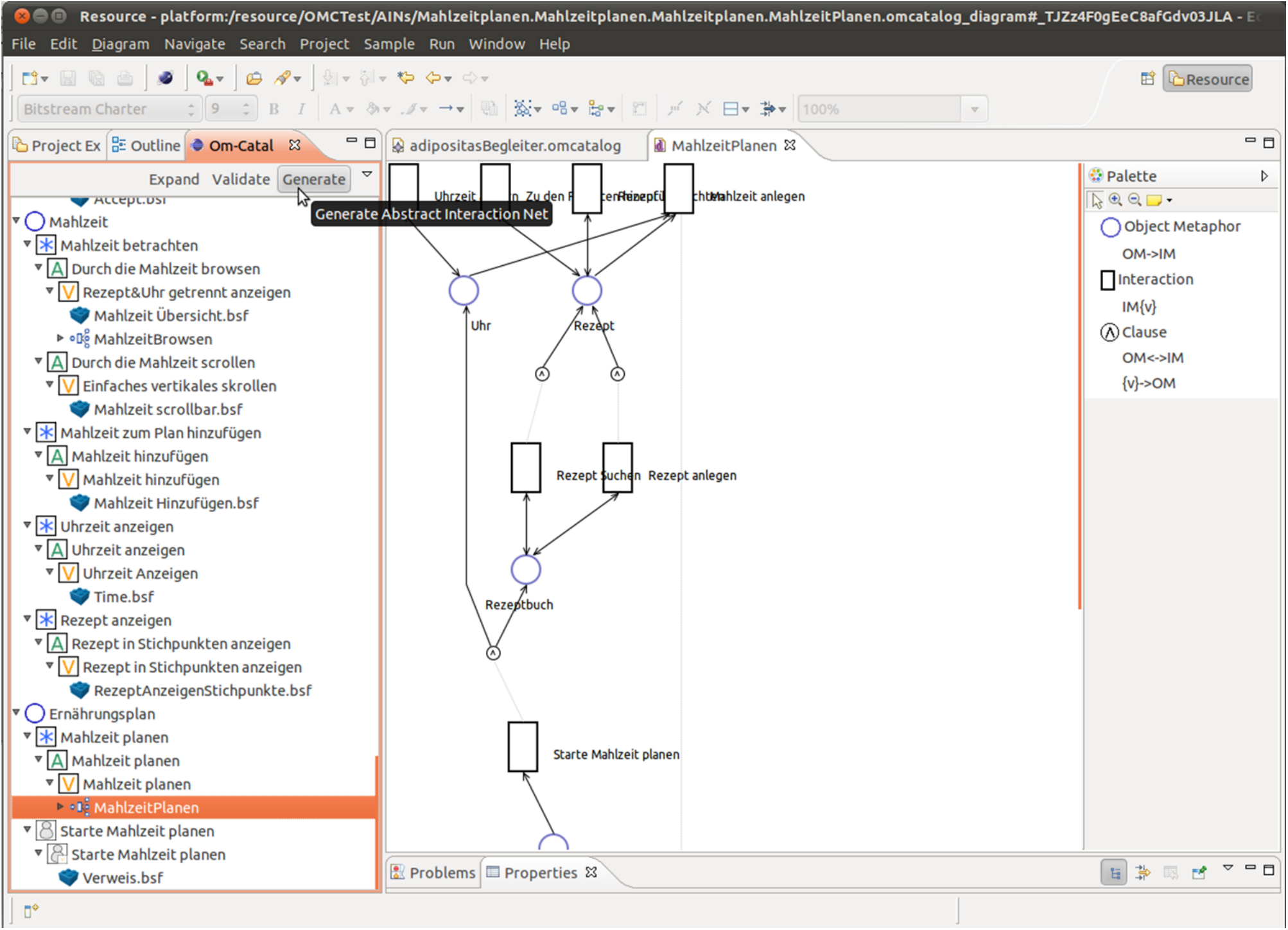This screenshot has height=930, width=1288.
Task: Select the Zoom Out palette tool
Action: pyautogui.click(x=1135, y=200)
